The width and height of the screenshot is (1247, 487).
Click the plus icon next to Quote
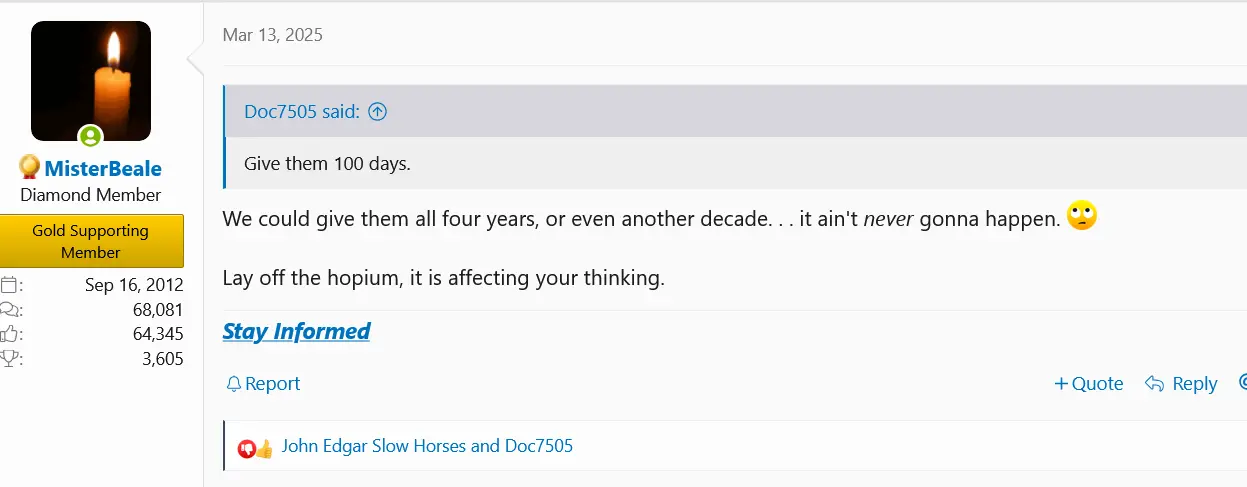pyautogui.click(x=1061, y=384)
